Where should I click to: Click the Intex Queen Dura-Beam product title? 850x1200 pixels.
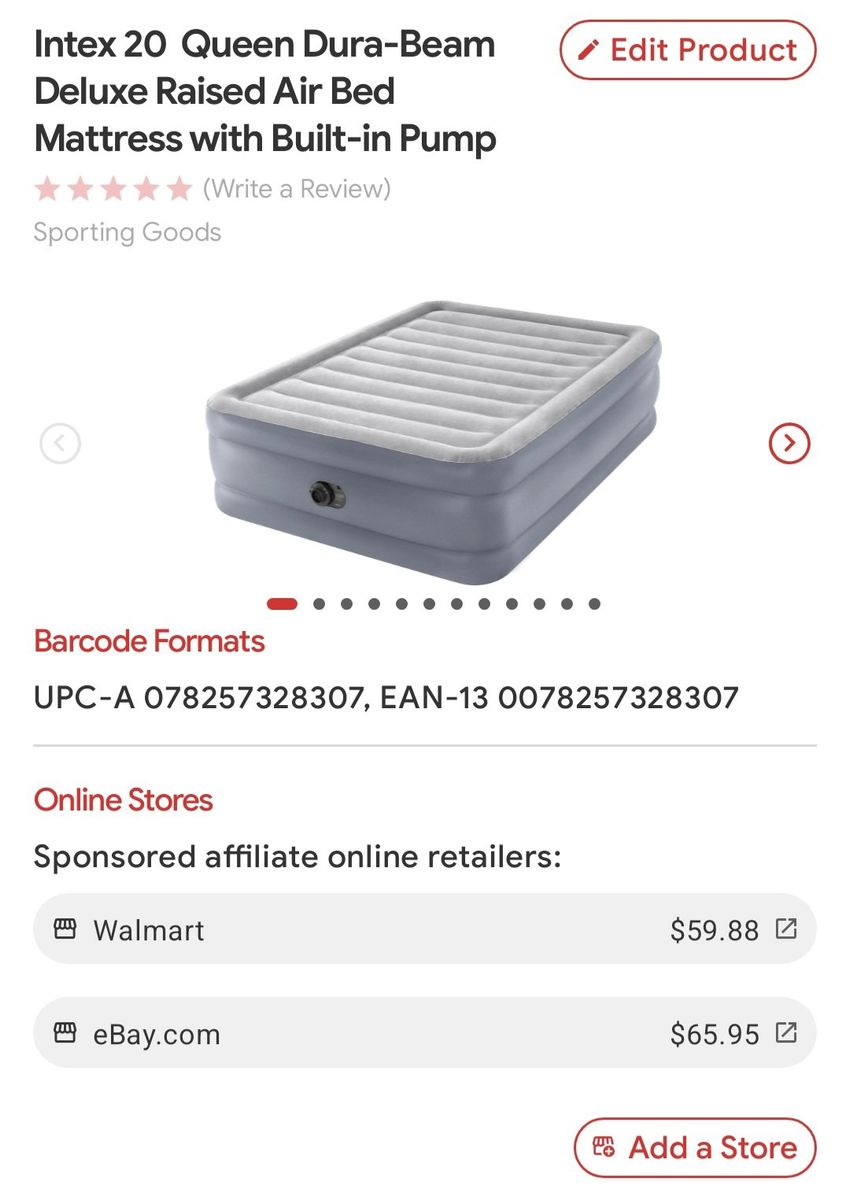(265, 92)
